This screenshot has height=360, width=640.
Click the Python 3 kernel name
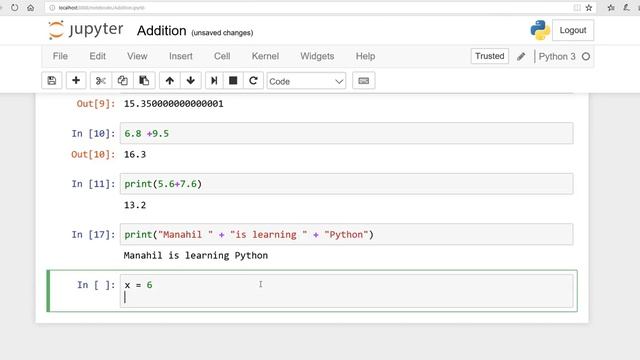(557, 57)
